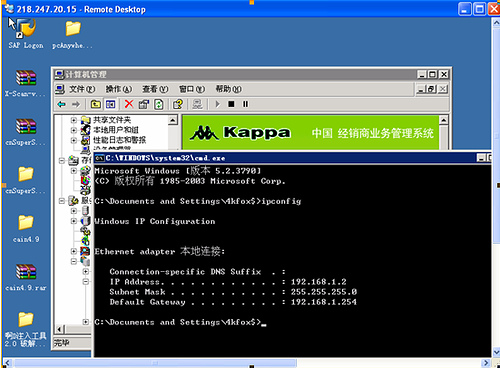Click red X Delete toolbar icon

[129, 104]
